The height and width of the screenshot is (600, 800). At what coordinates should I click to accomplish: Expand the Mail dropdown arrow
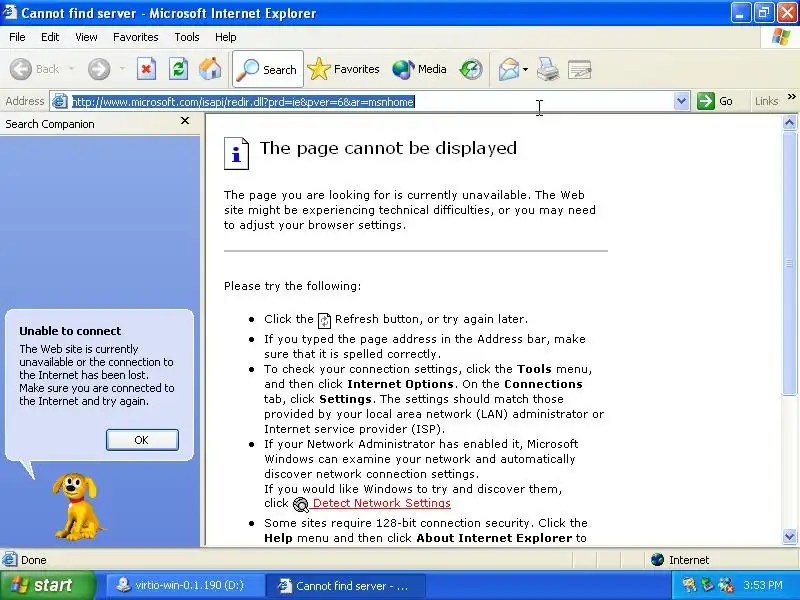point(526,69)
